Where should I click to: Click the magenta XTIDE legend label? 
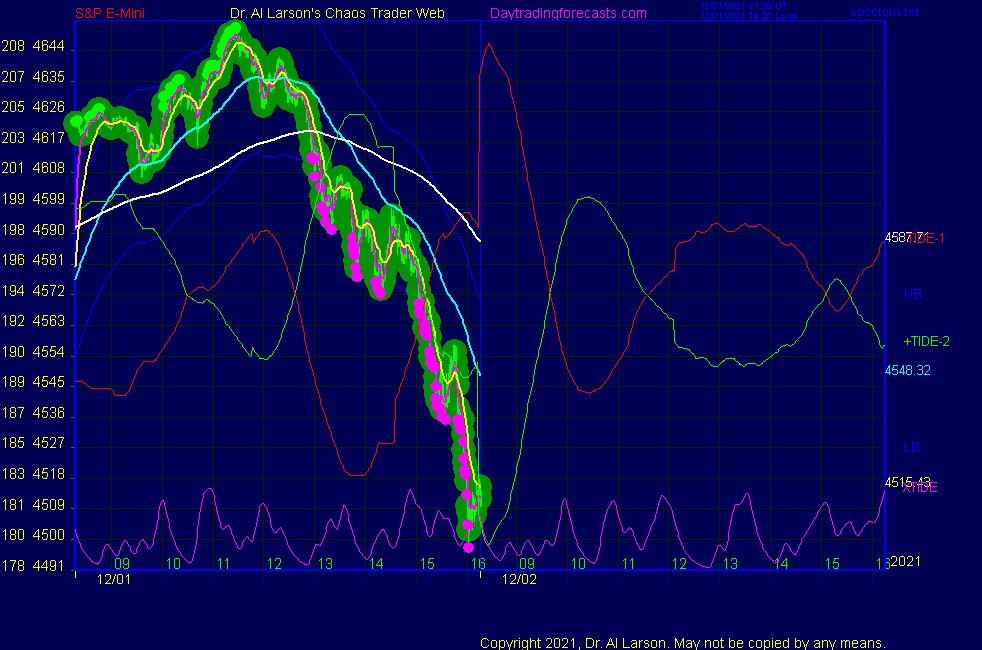tap(921, 488)
